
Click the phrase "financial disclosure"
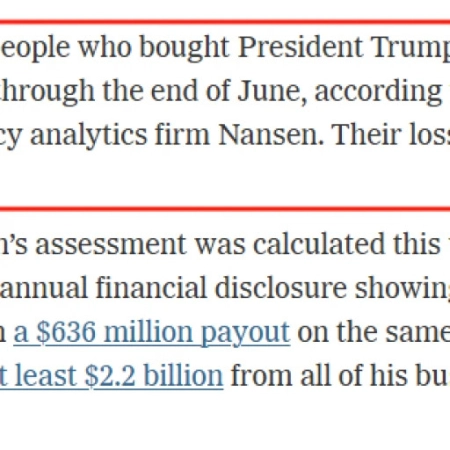[x=221, y=289]
